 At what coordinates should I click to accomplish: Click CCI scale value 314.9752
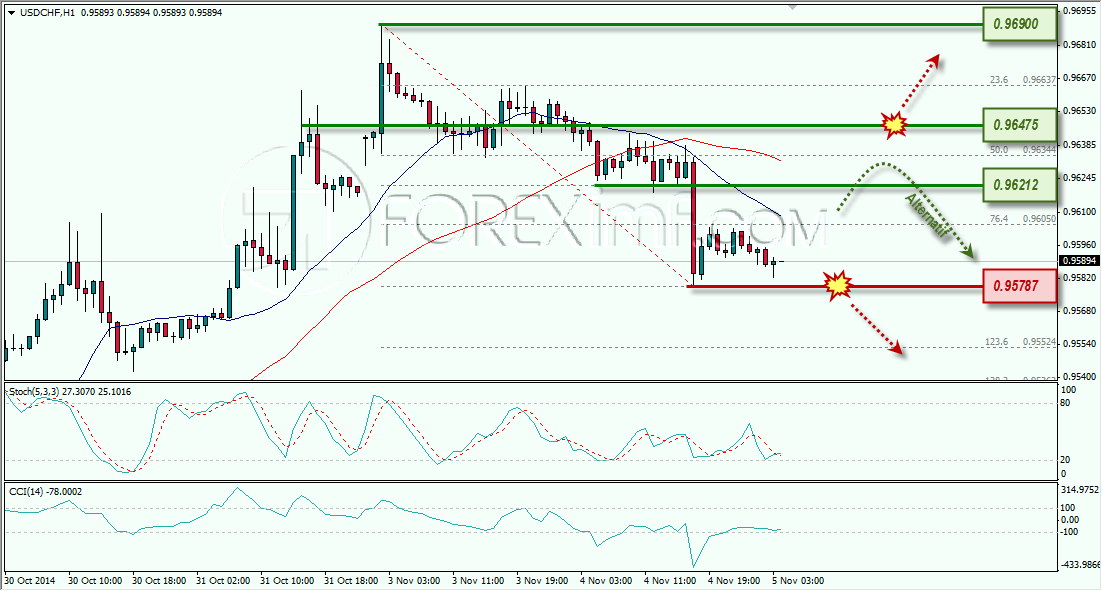coord(1079,489)
